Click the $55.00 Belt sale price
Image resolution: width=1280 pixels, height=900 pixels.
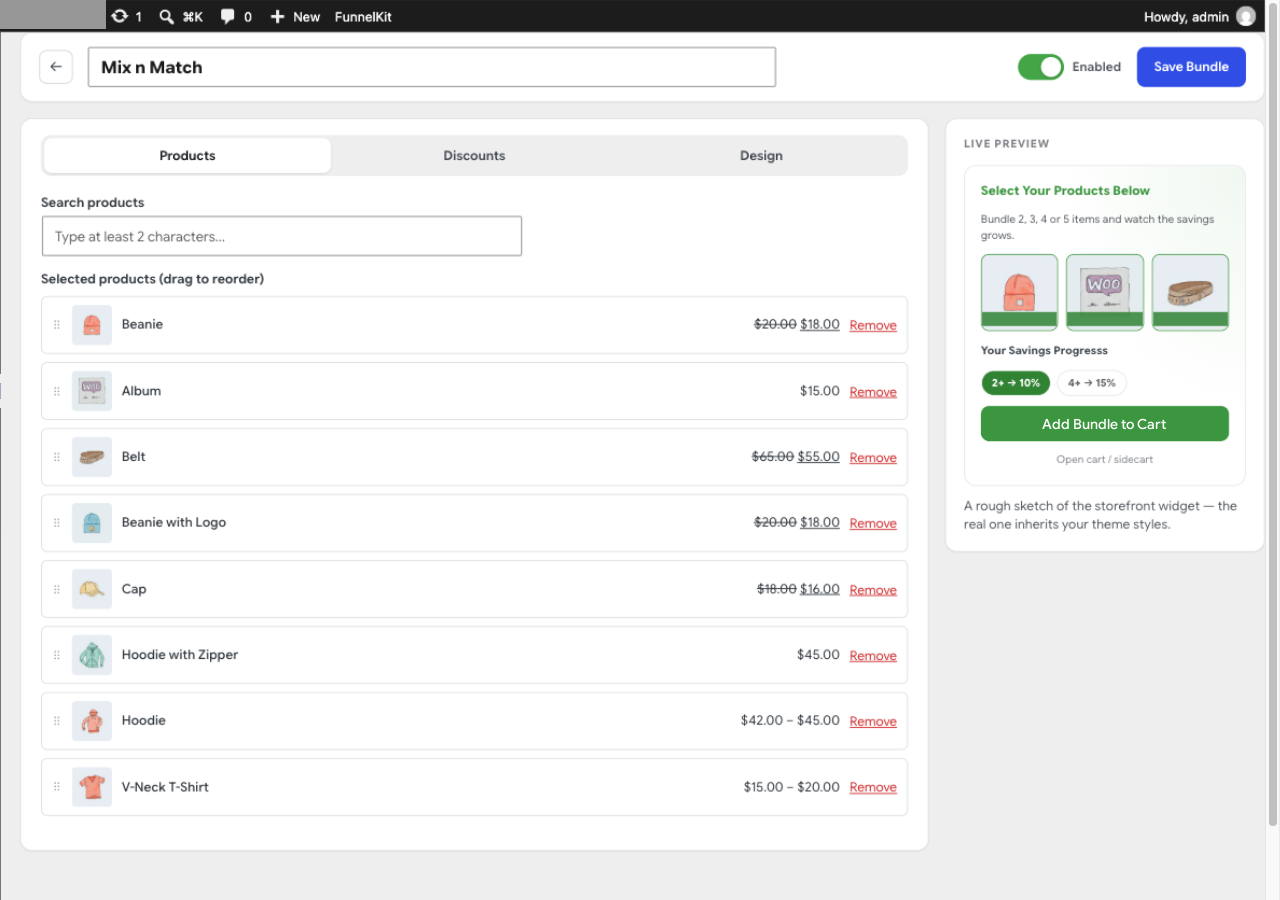pyautogui.click(x=819, y=457)
